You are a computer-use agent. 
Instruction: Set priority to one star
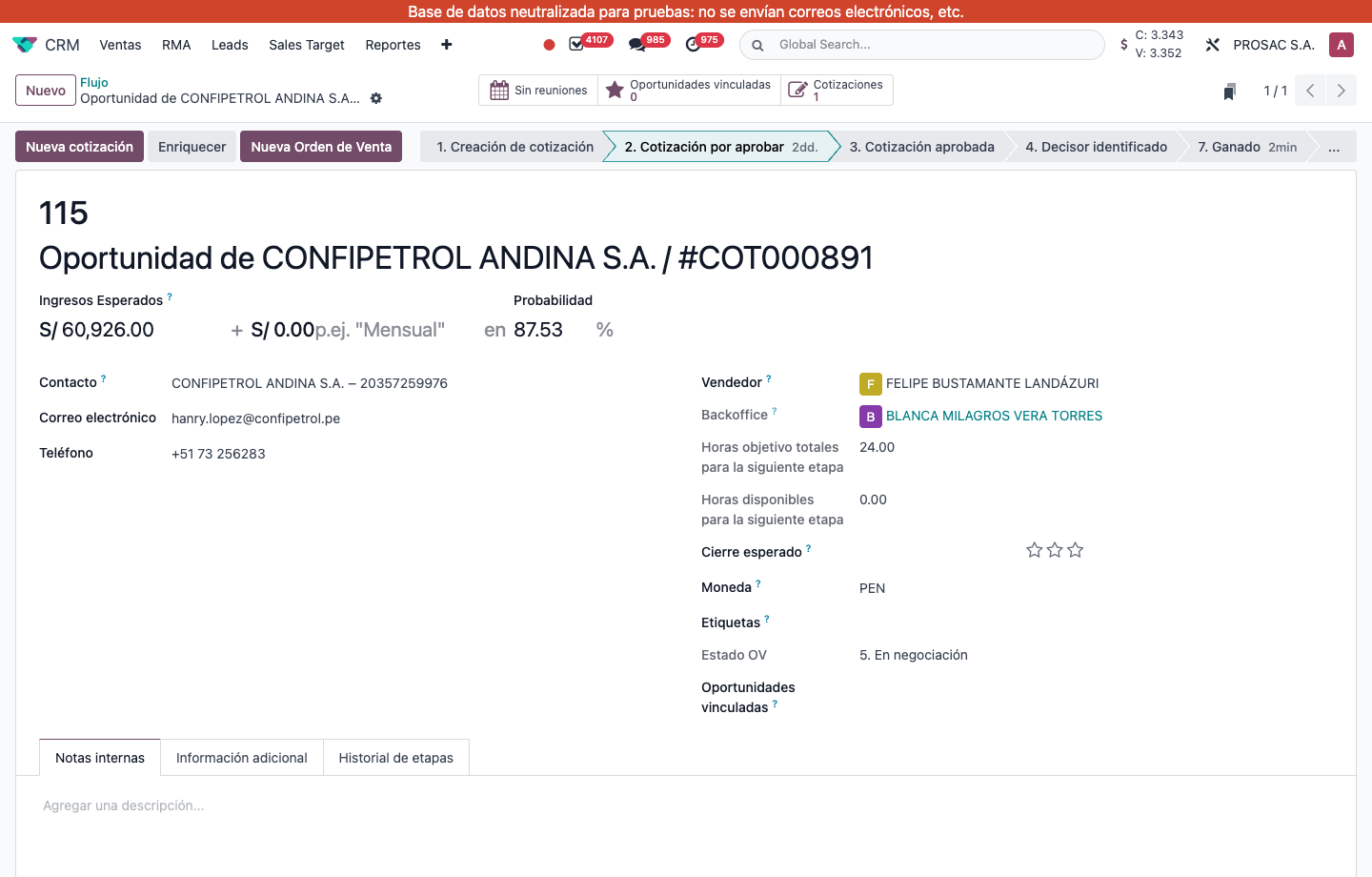pos(1035,550)
